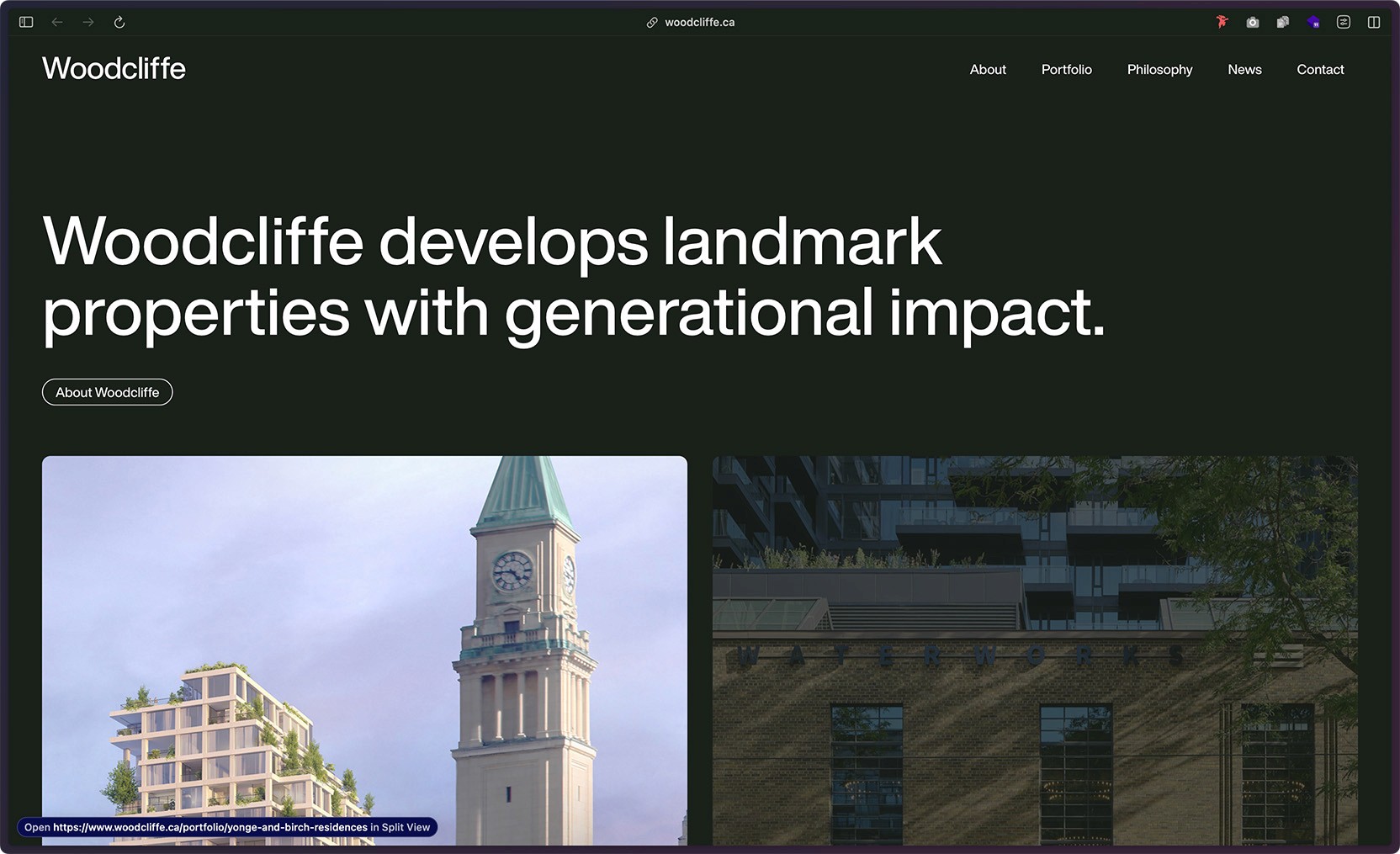
Task: Open the clock tower project image
Action: pyautogui.click(x=364, y=650)
